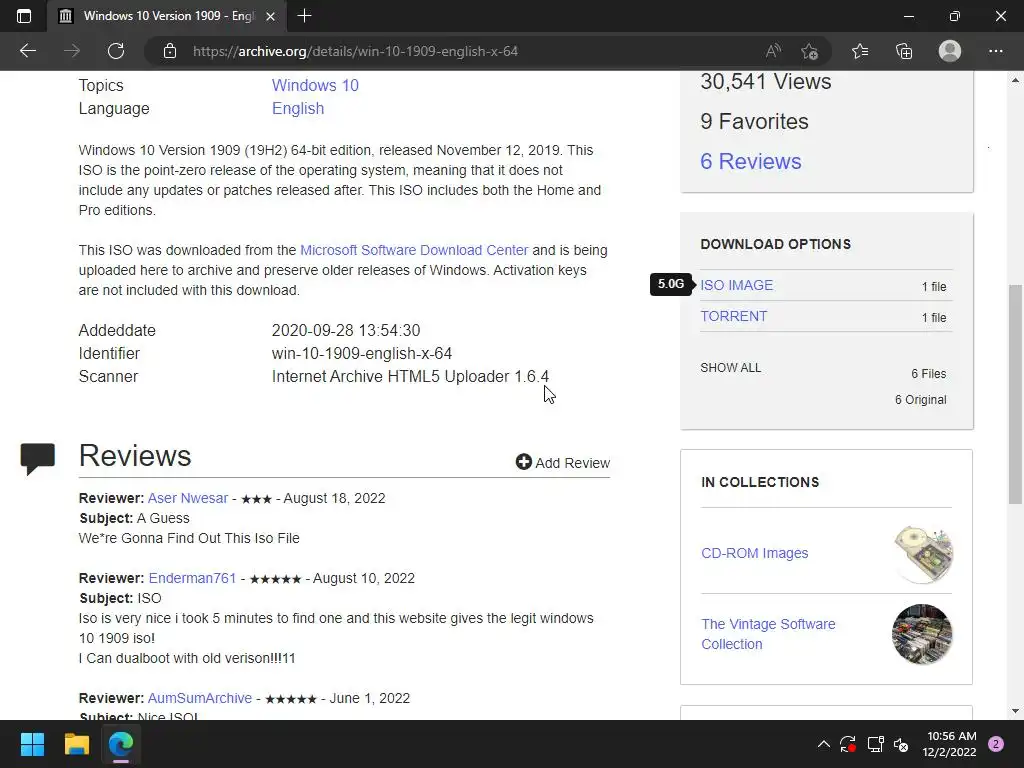Image resolution: width=1024 pixels, height=768 pixels.
Task: Click the address bar URL
Action: coord(355,51)
